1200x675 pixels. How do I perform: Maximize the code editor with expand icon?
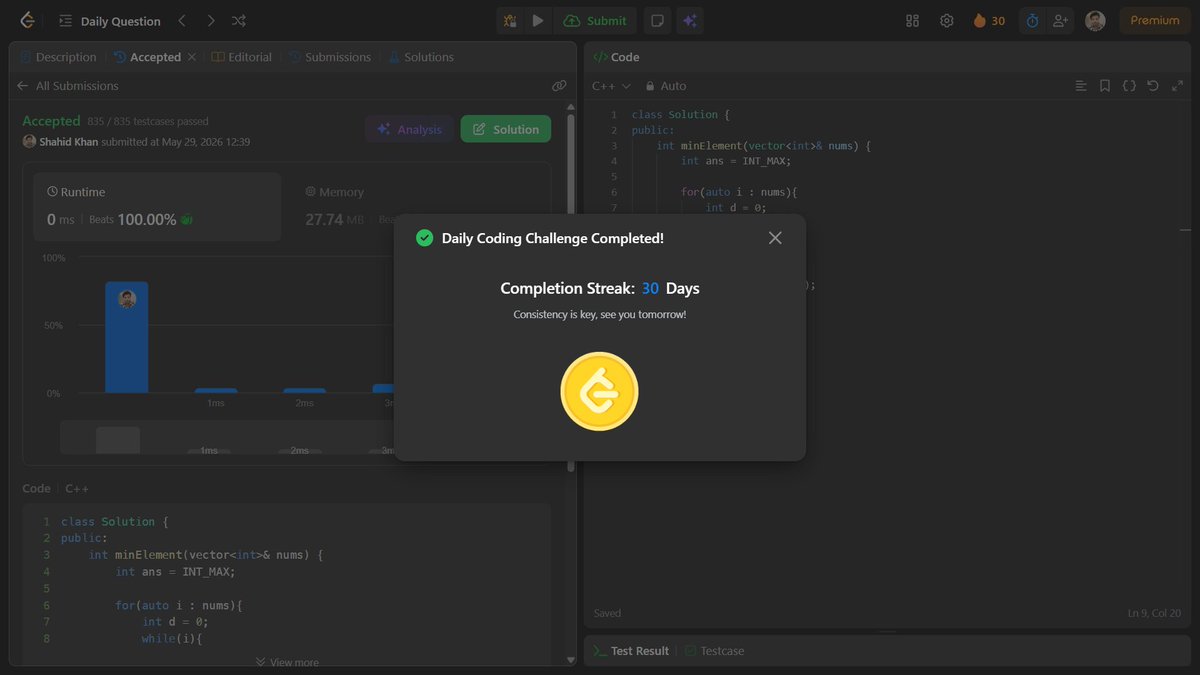[x=1175, y=86]
